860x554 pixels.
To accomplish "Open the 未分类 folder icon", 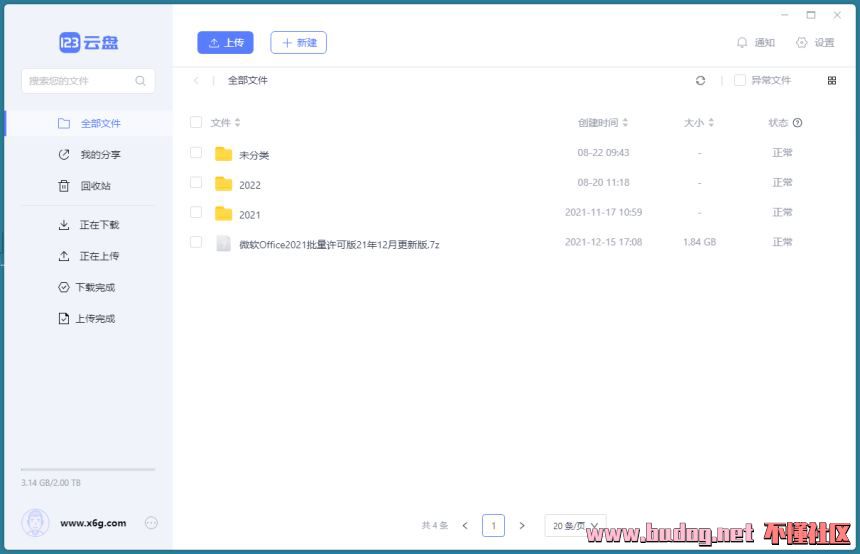I will pyautogui.click(x=223, y=154).
